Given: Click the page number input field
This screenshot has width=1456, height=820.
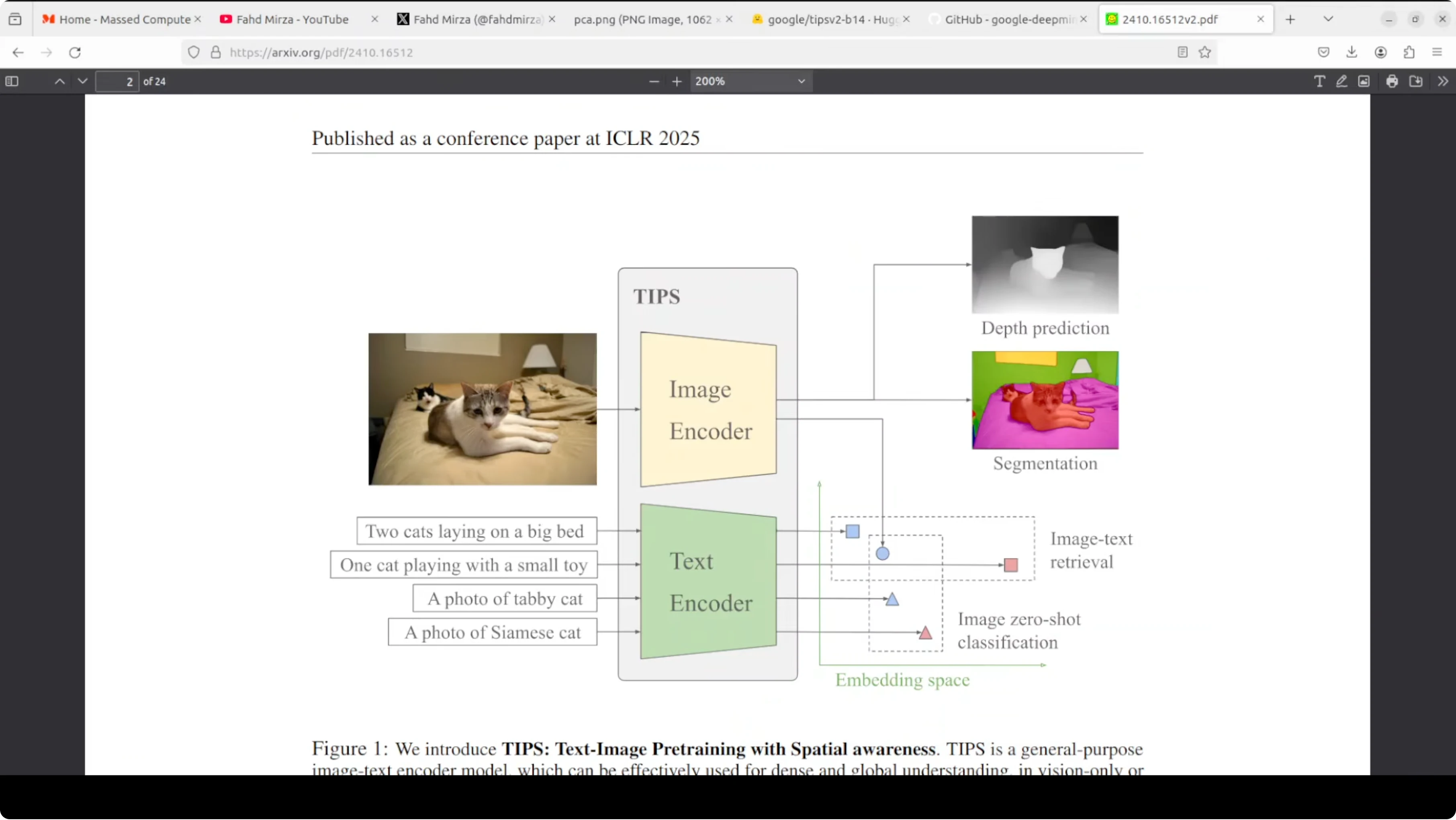Looking at the screenshot, I should 117,82.
